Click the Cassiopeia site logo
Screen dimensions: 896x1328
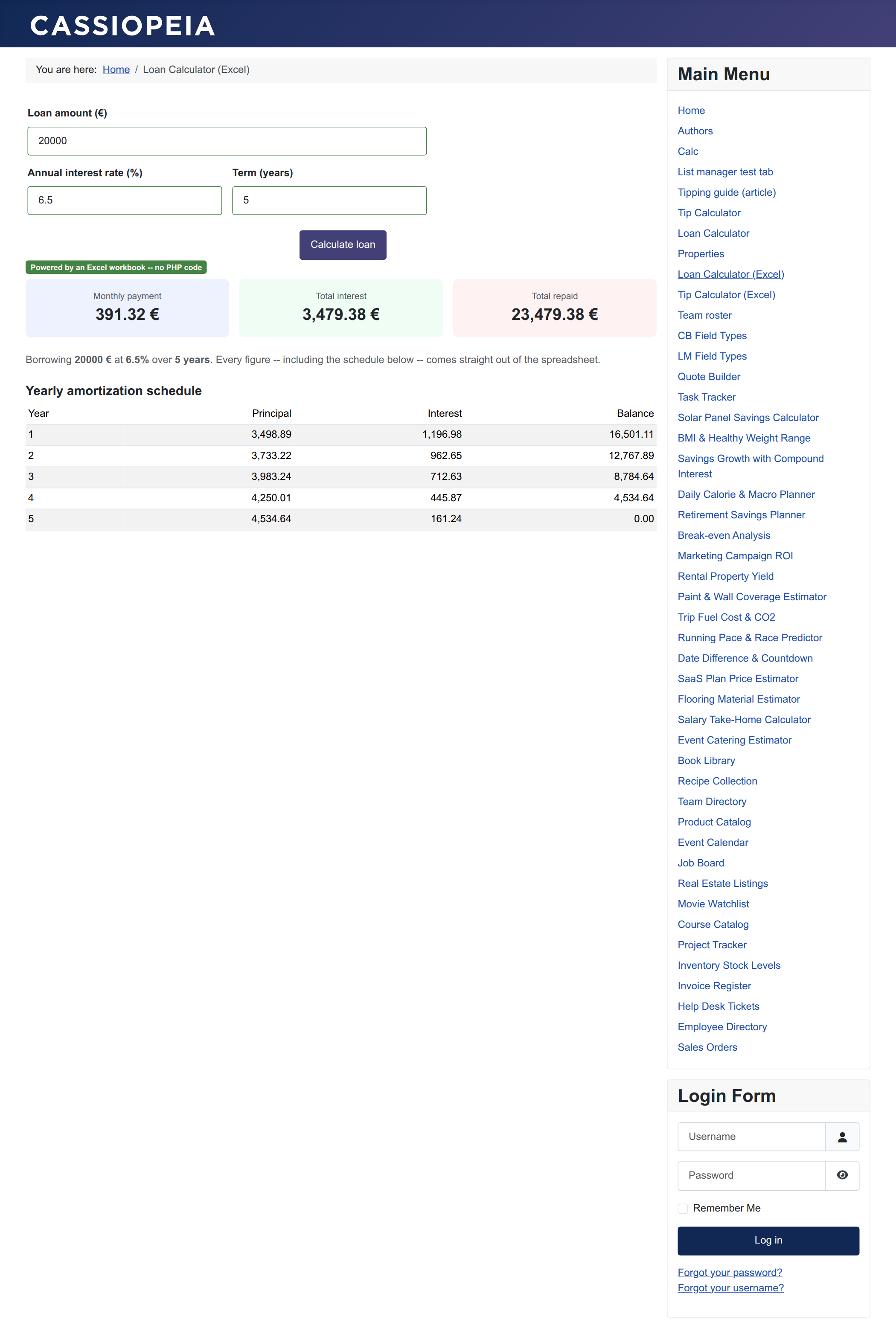(x=122, y=26)
